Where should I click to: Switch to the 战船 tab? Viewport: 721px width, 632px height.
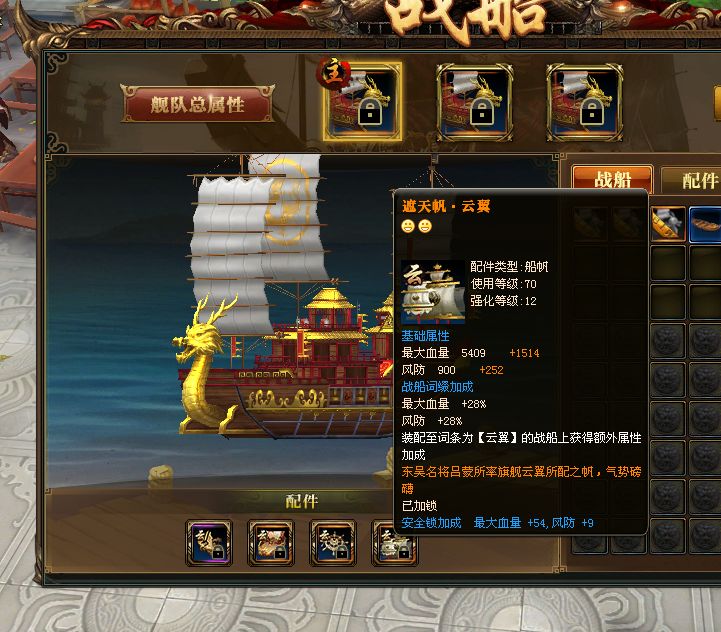[x=612, y=178]
